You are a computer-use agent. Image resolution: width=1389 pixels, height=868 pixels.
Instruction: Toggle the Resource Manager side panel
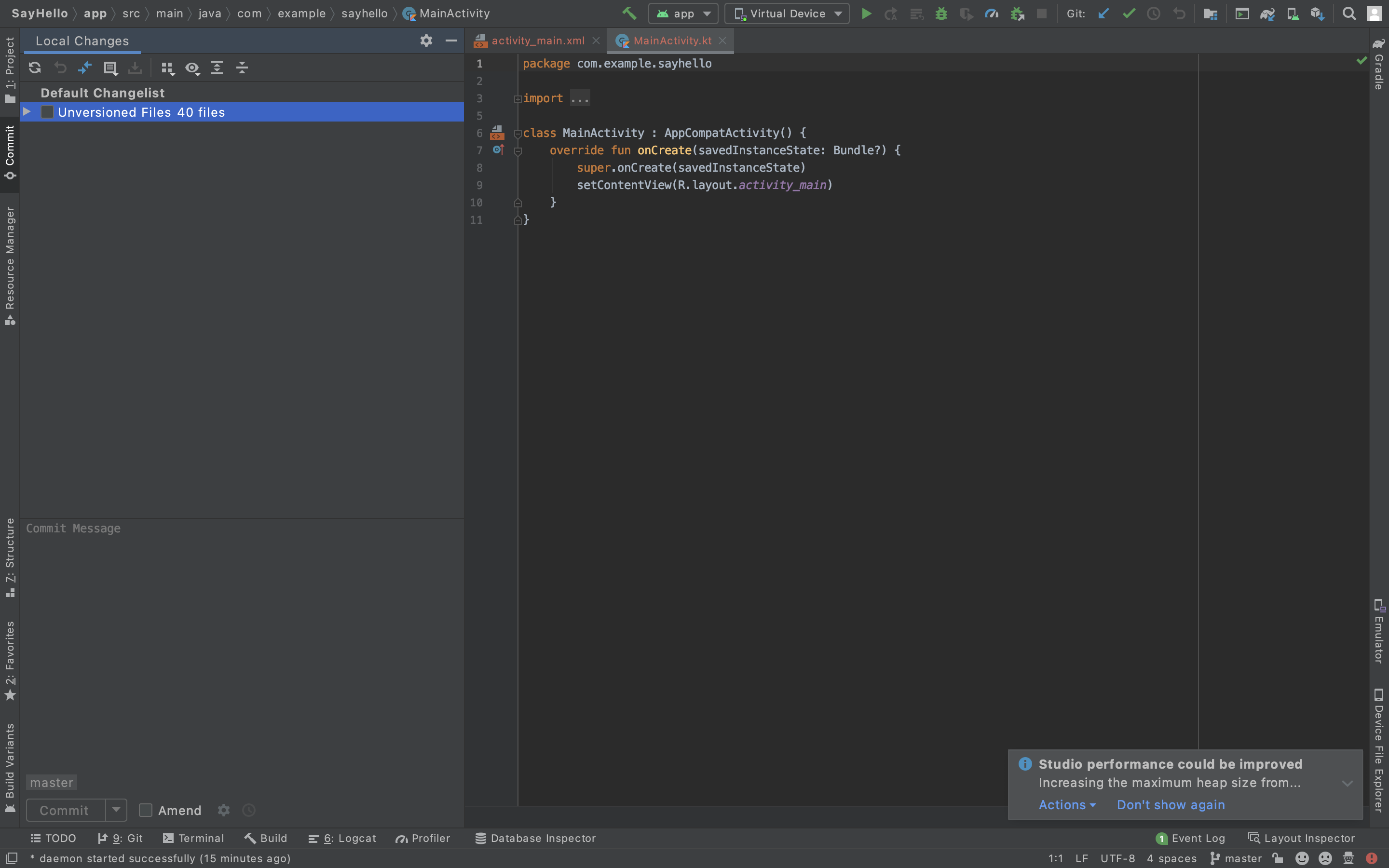pos(10,265)
